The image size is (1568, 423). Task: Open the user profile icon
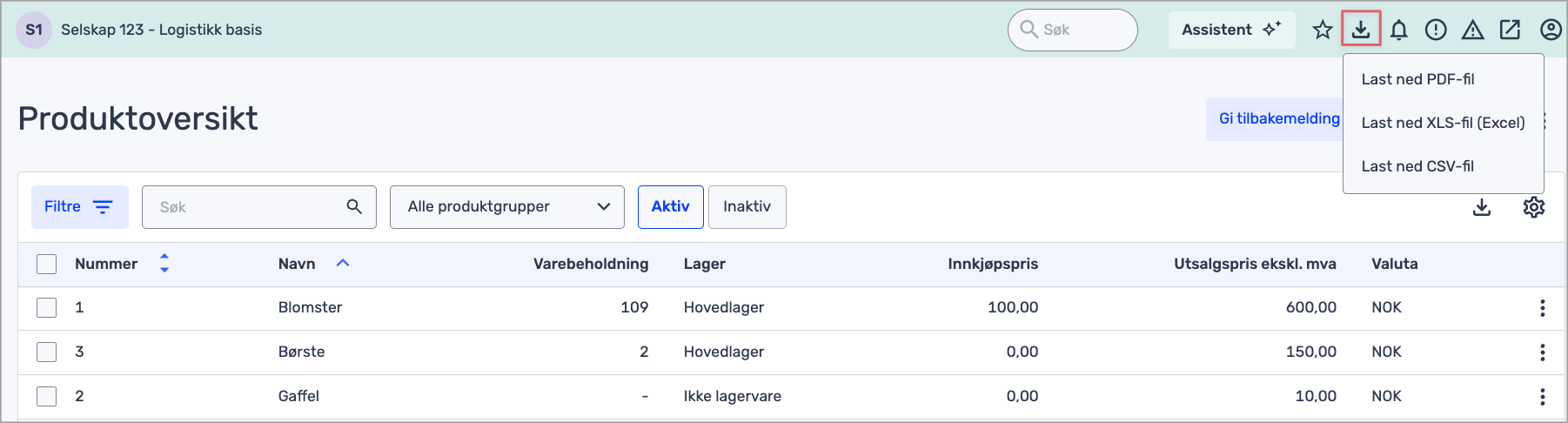tap(1550, 30)
